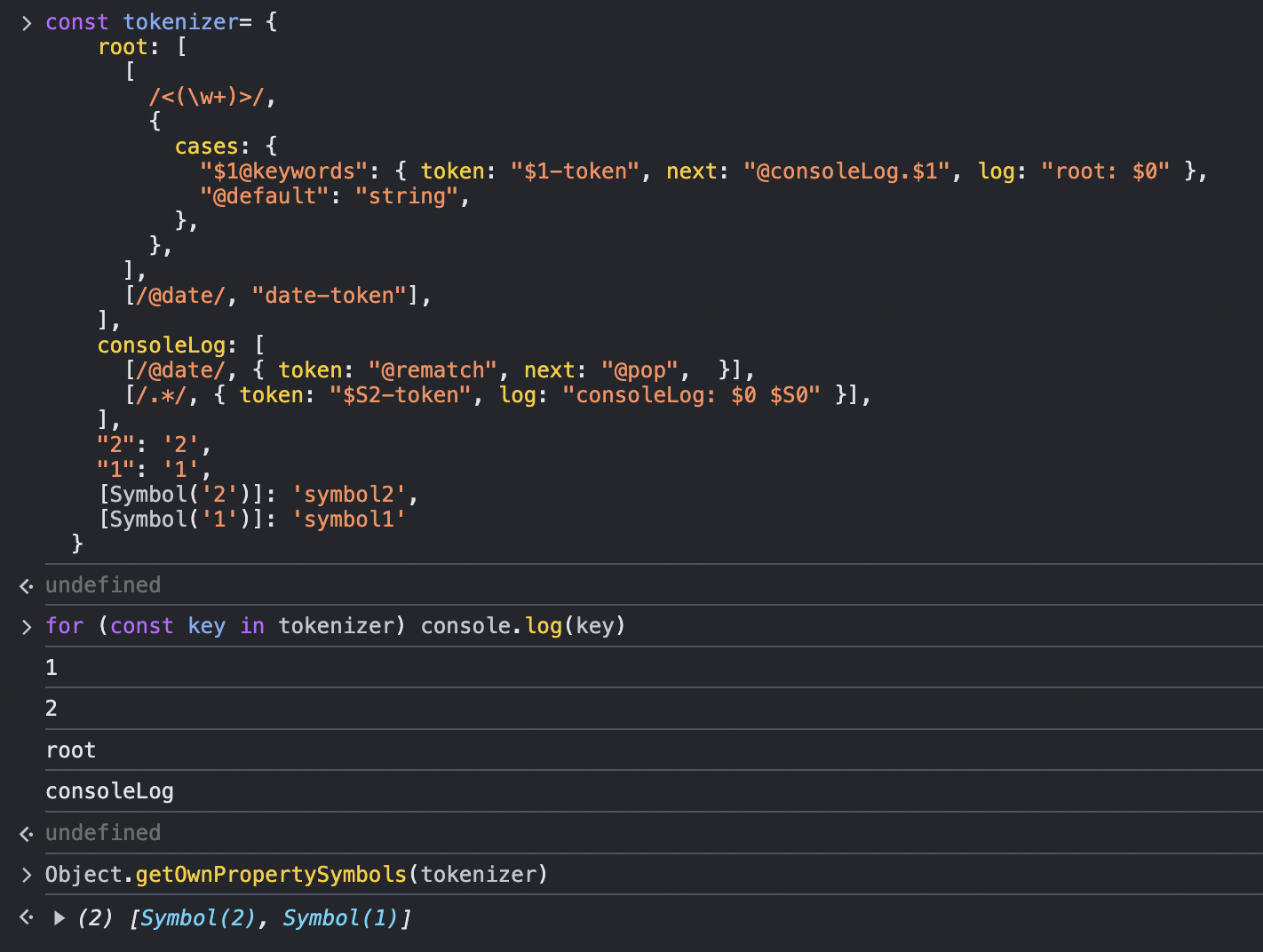This screenshot has width=1263, height=952.
Task: Click the 'symbol2' string value in code
Action: click(349, 495)
